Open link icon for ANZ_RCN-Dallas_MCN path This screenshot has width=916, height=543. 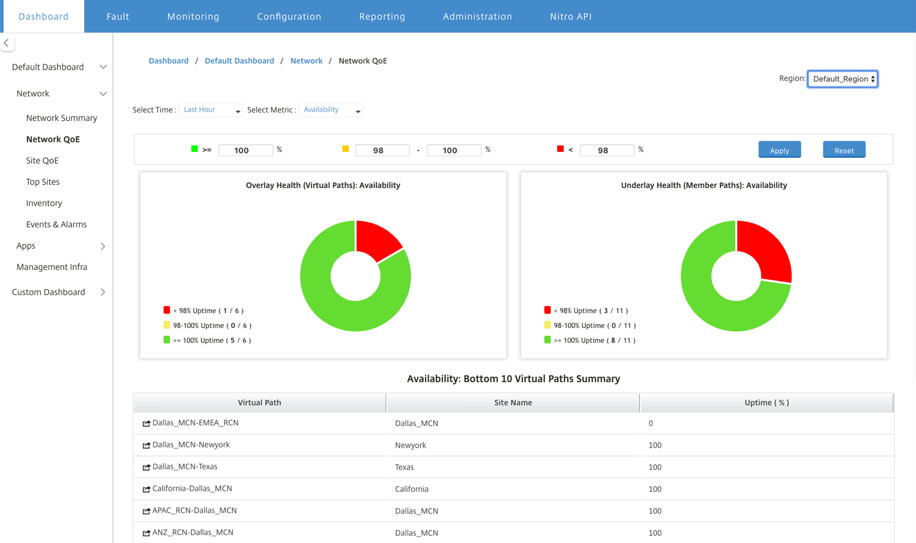[x=146, y=533]
